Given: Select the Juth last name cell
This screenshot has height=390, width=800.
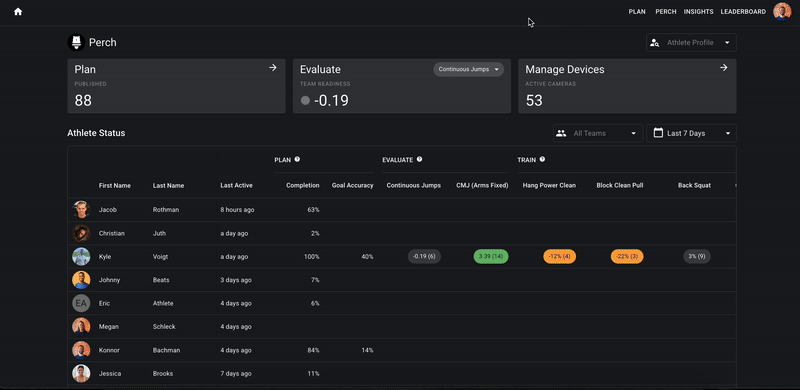Looking at the screenshot, I should pos(159,233).
